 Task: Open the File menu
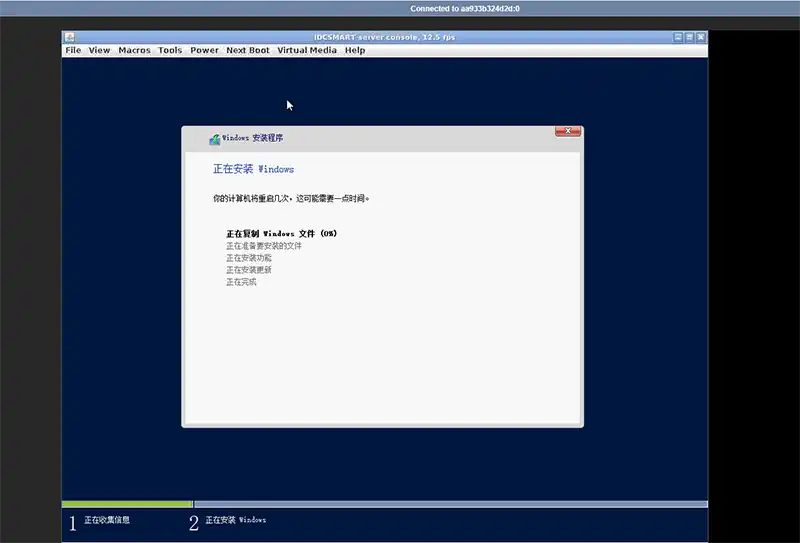pos(73,50)
